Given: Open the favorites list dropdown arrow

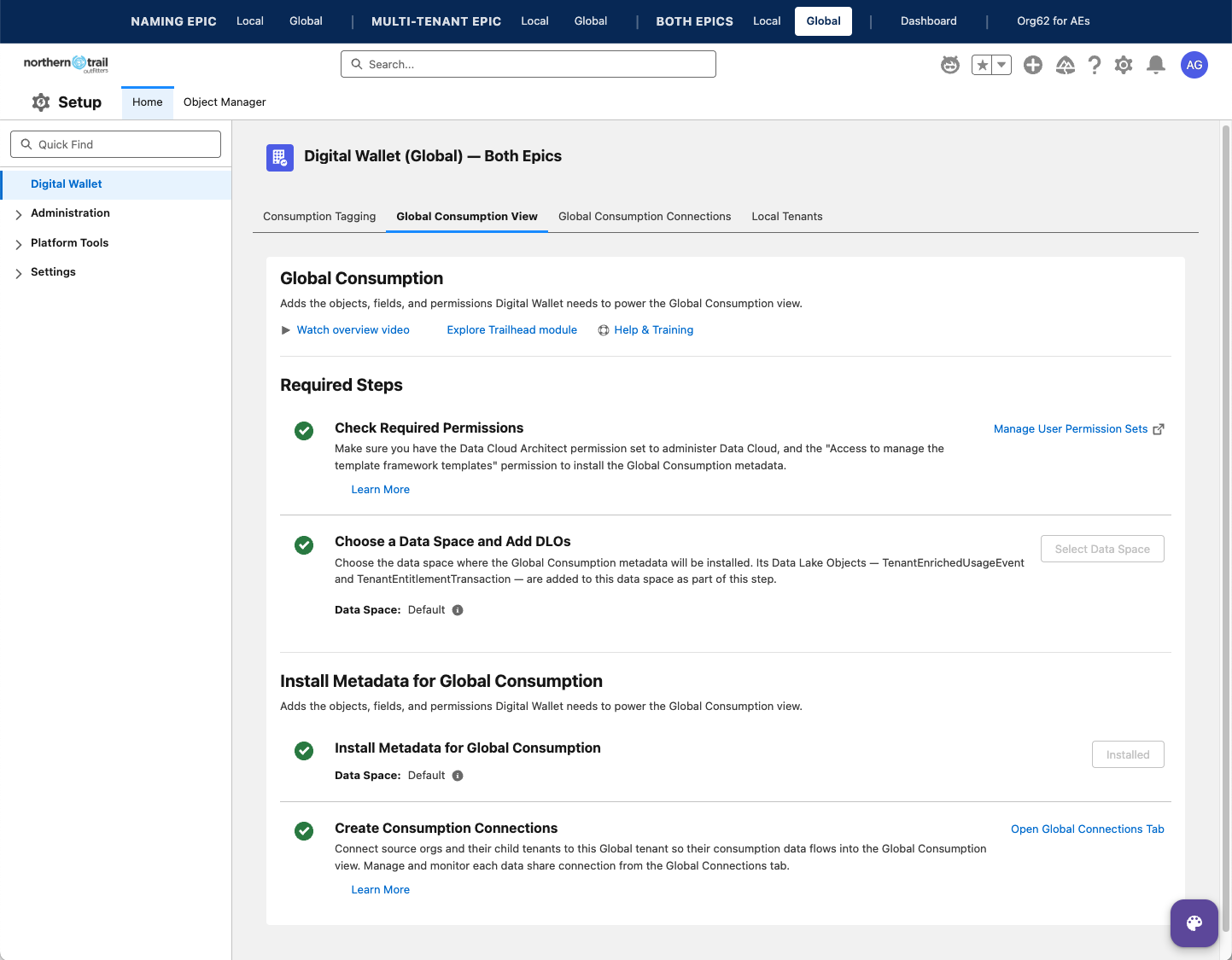Looking at the screenshot, I should tap(1001, 65).
